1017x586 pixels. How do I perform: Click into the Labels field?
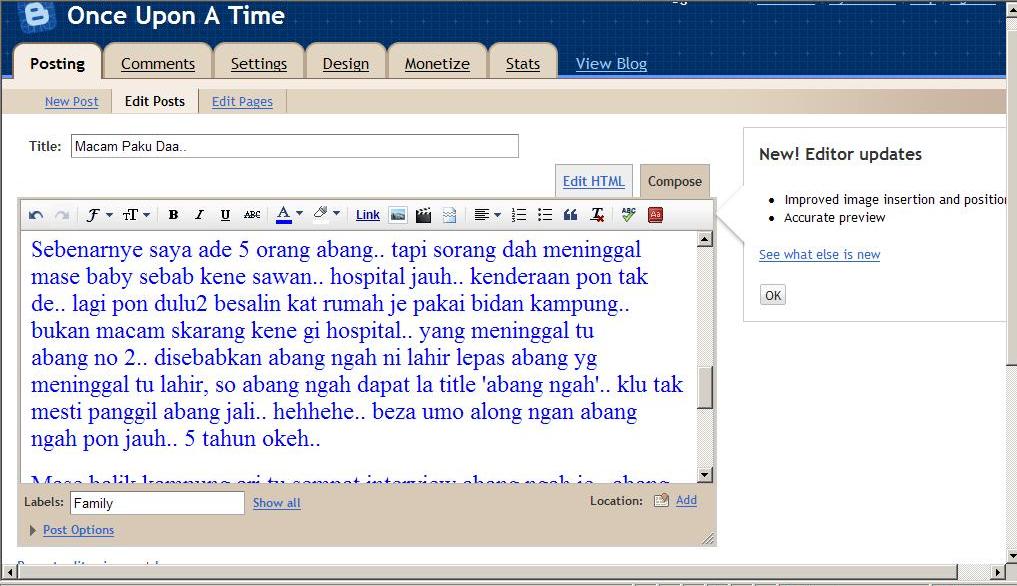pyautogui.click(x=157, y=503)
